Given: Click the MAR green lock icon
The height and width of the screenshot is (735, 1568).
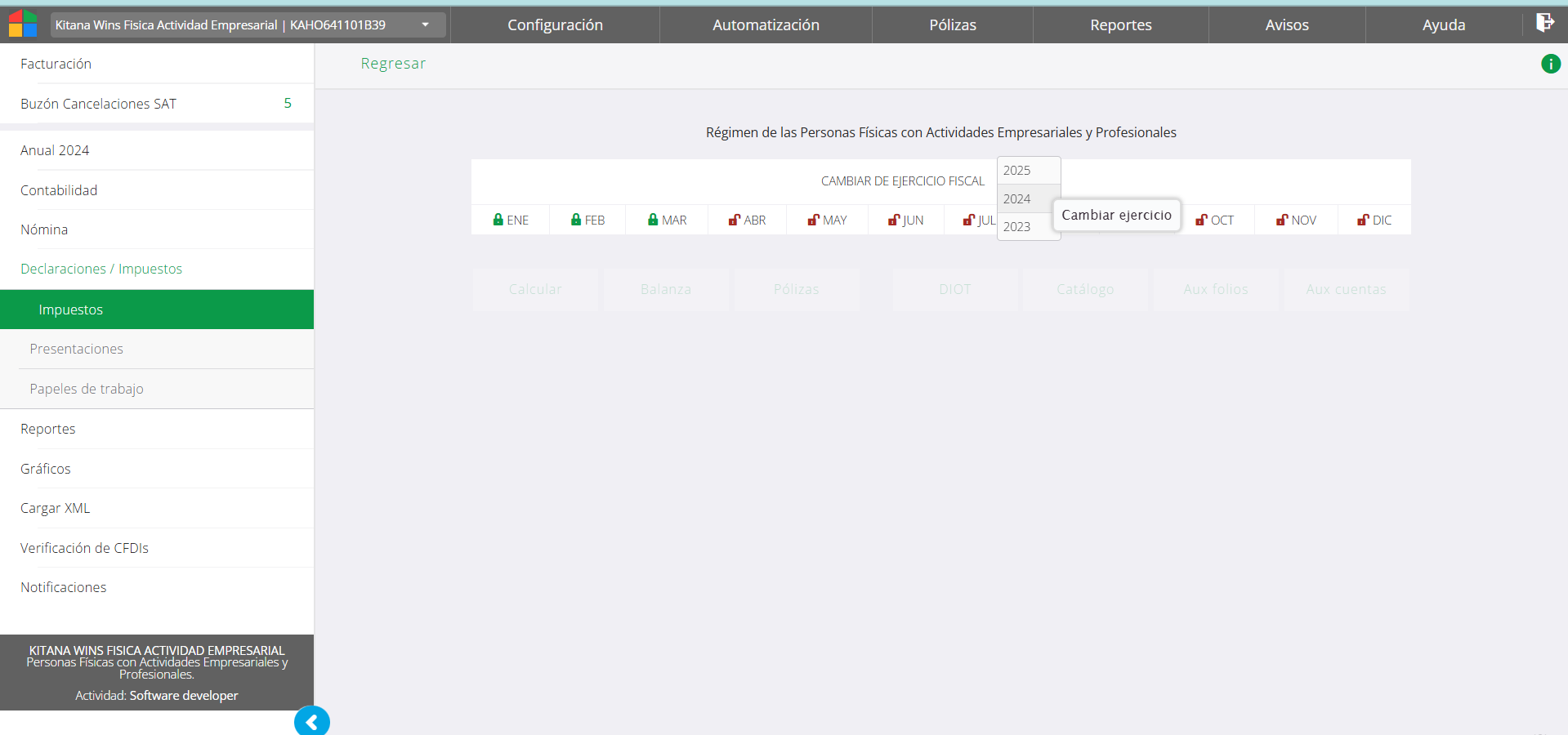Looking at the screenshot, I should click(x=653, y=220).
